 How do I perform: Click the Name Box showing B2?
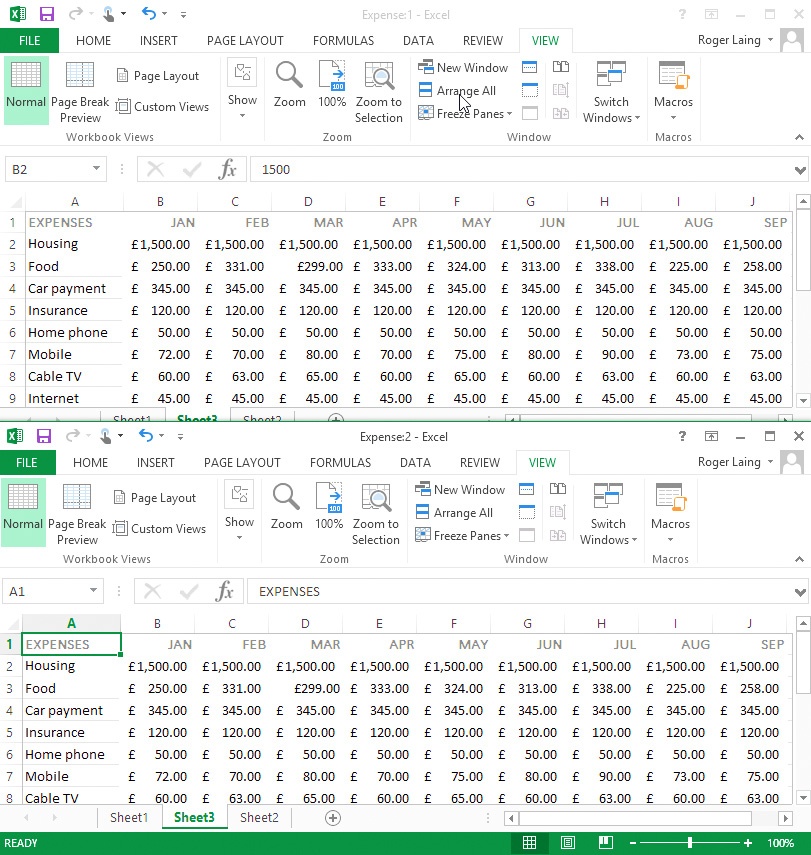[47, 169]
